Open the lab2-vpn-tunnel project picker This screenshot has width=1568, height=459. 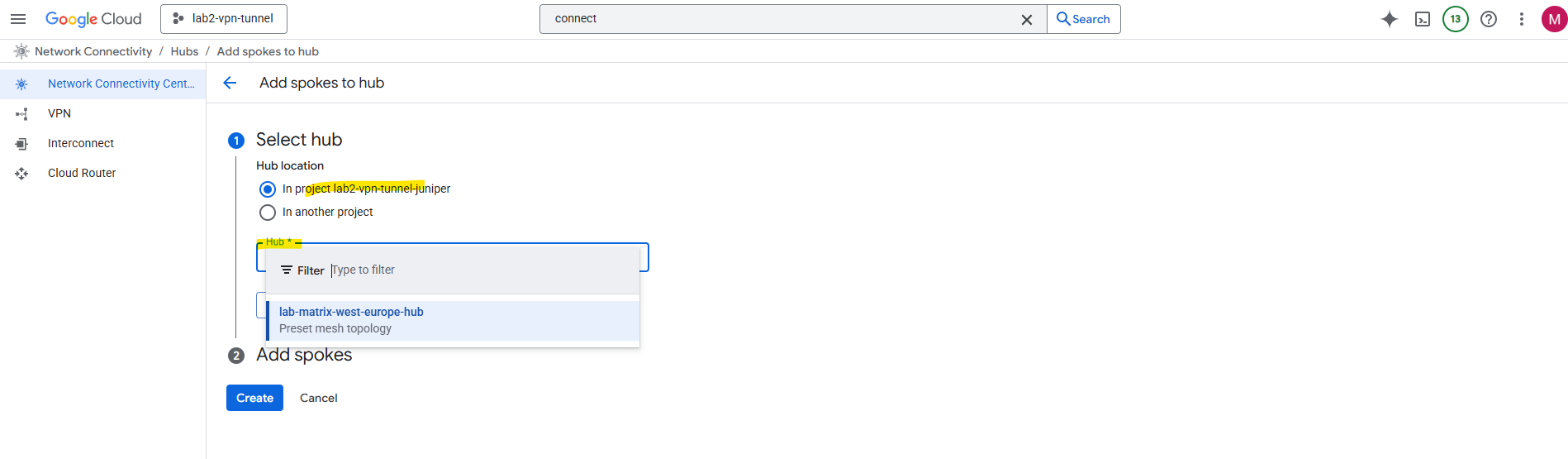[x=224, y=19]
